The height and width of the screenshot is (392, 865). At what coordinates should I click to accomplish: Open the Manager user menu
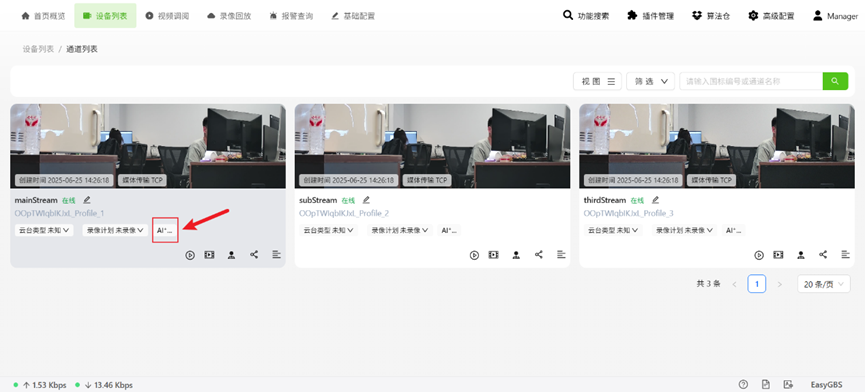835,16
